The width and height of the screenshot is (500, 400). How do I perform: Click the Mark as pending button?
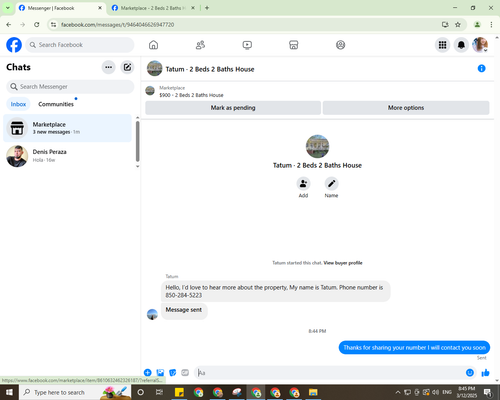pos(233,108)
